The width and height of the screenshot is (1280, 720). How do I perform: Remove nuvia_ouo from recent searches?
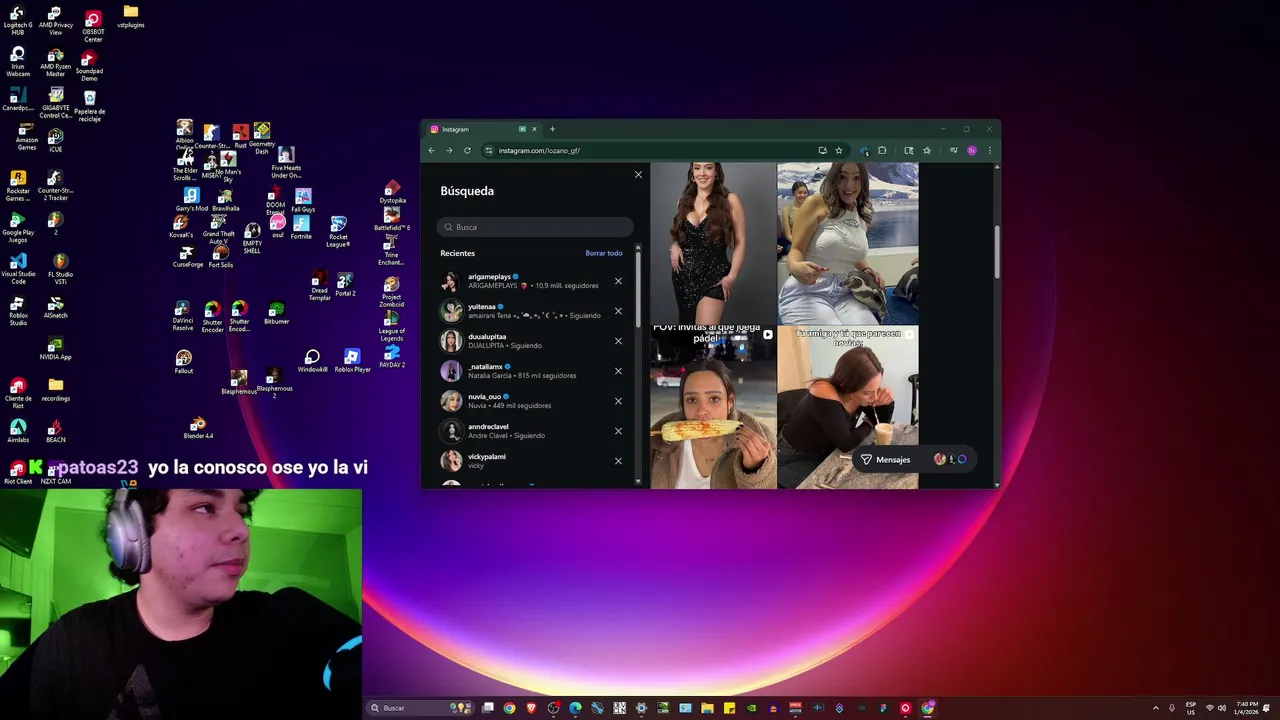618,401
